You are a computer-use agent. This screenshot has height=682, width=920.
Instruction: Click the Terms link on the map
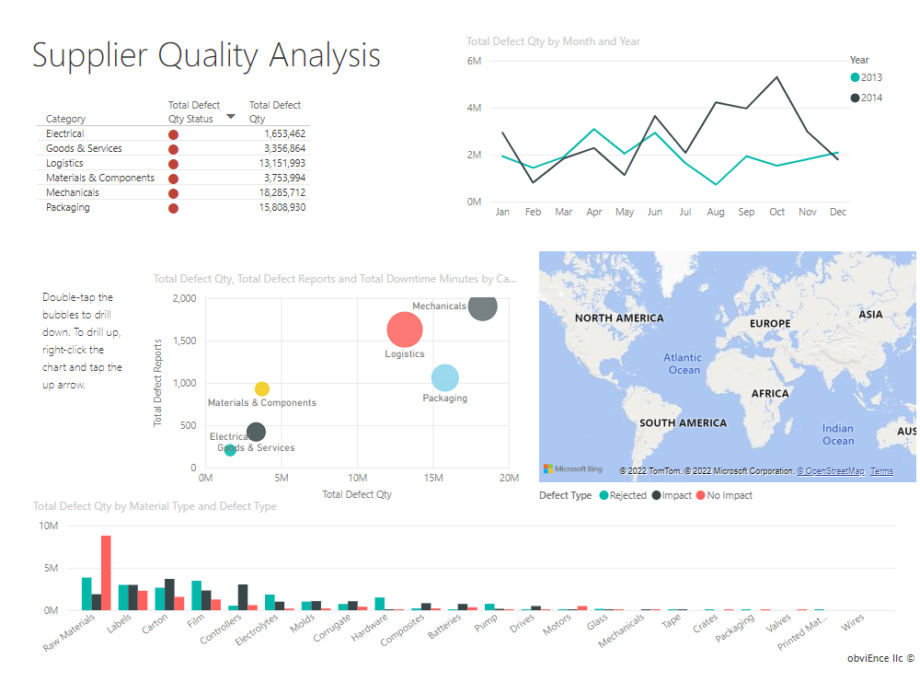(883, 471)
